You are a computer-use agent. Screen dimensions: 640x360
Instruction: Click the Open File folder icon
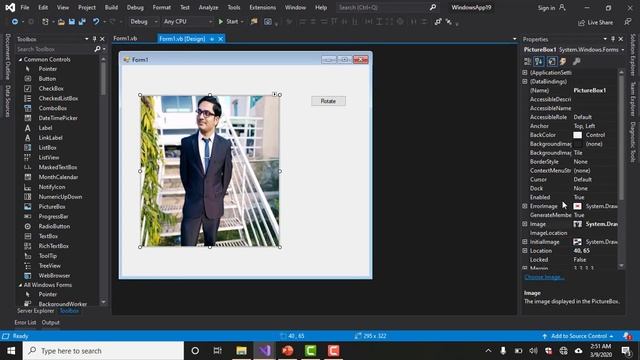[61, 22]
